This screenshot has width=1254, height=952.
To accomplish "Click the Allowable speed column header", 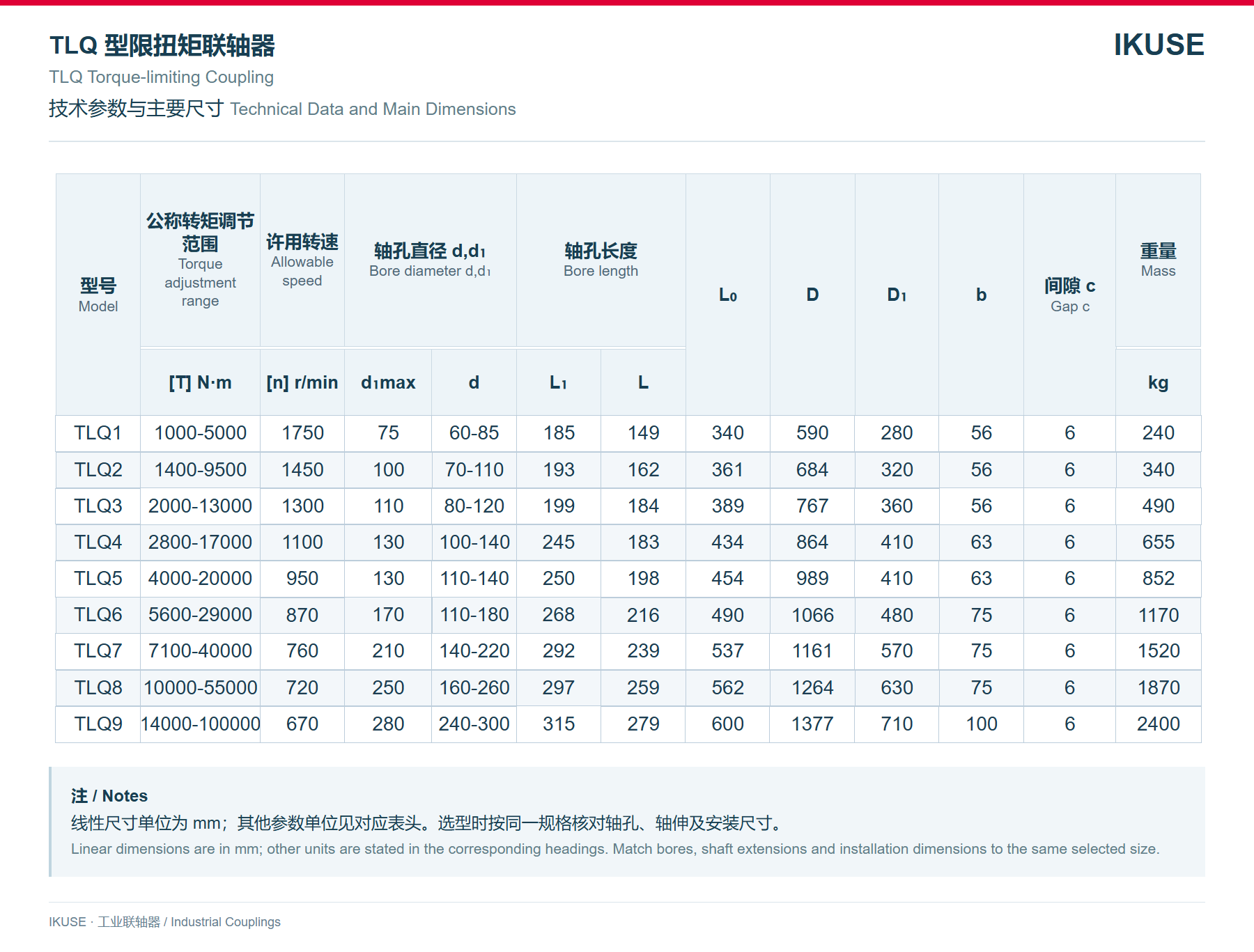I will click(x=302, y=260).
